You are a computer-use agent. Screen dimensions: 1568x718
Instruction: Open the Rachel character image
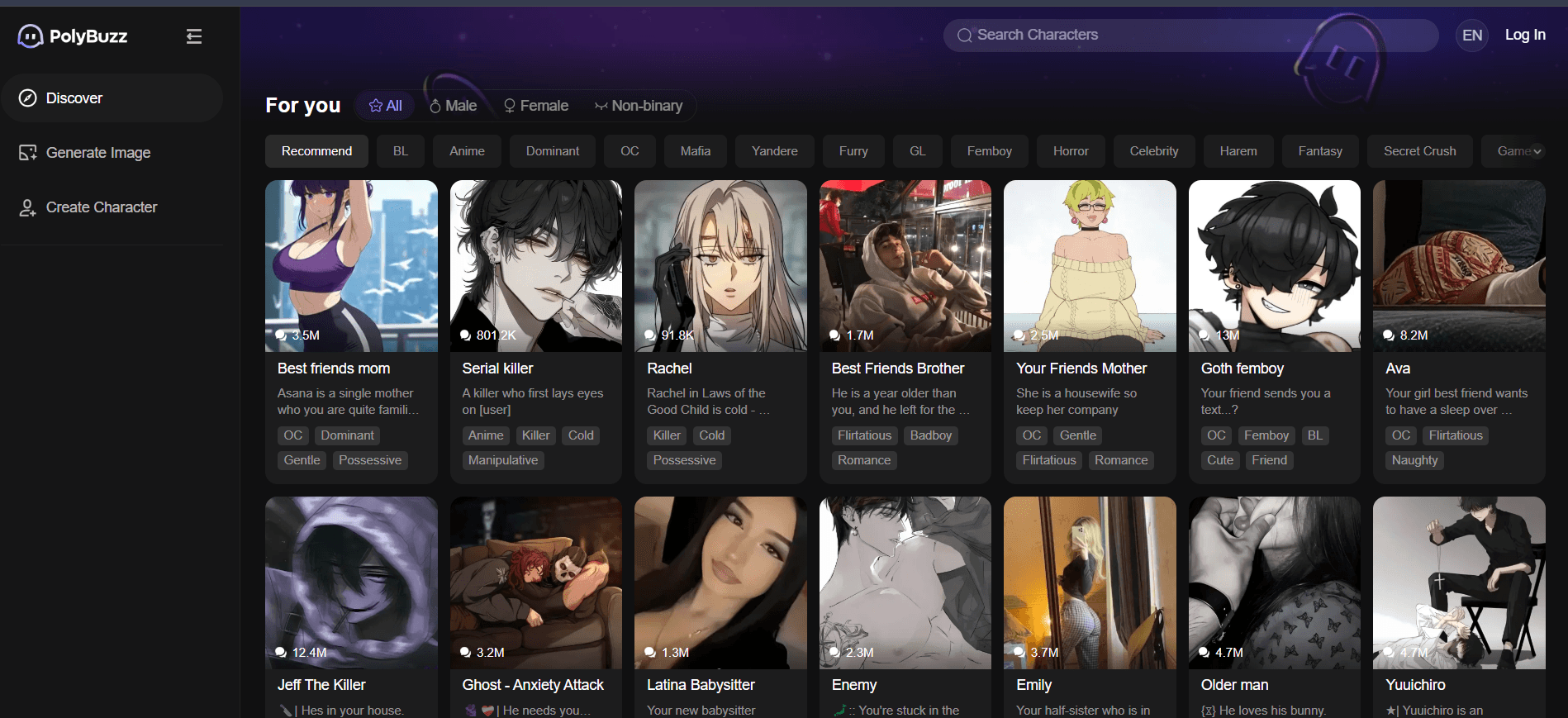pos(720,266)
